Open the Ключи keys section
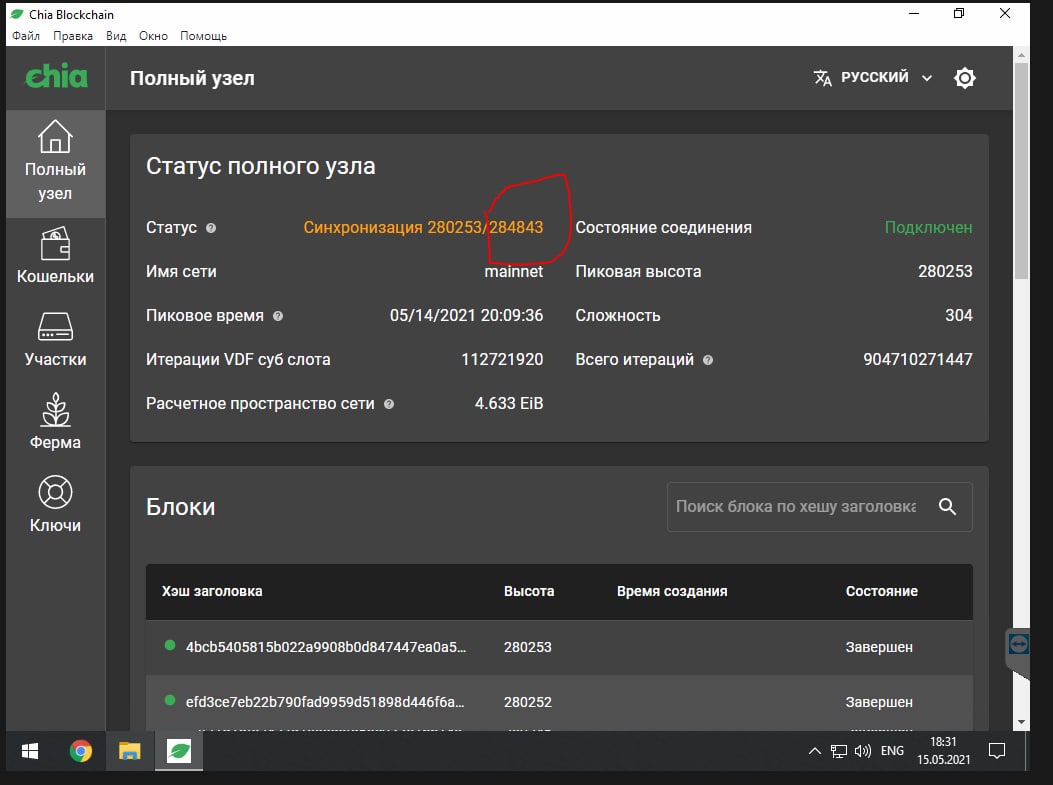 click(x=55, y=505)
